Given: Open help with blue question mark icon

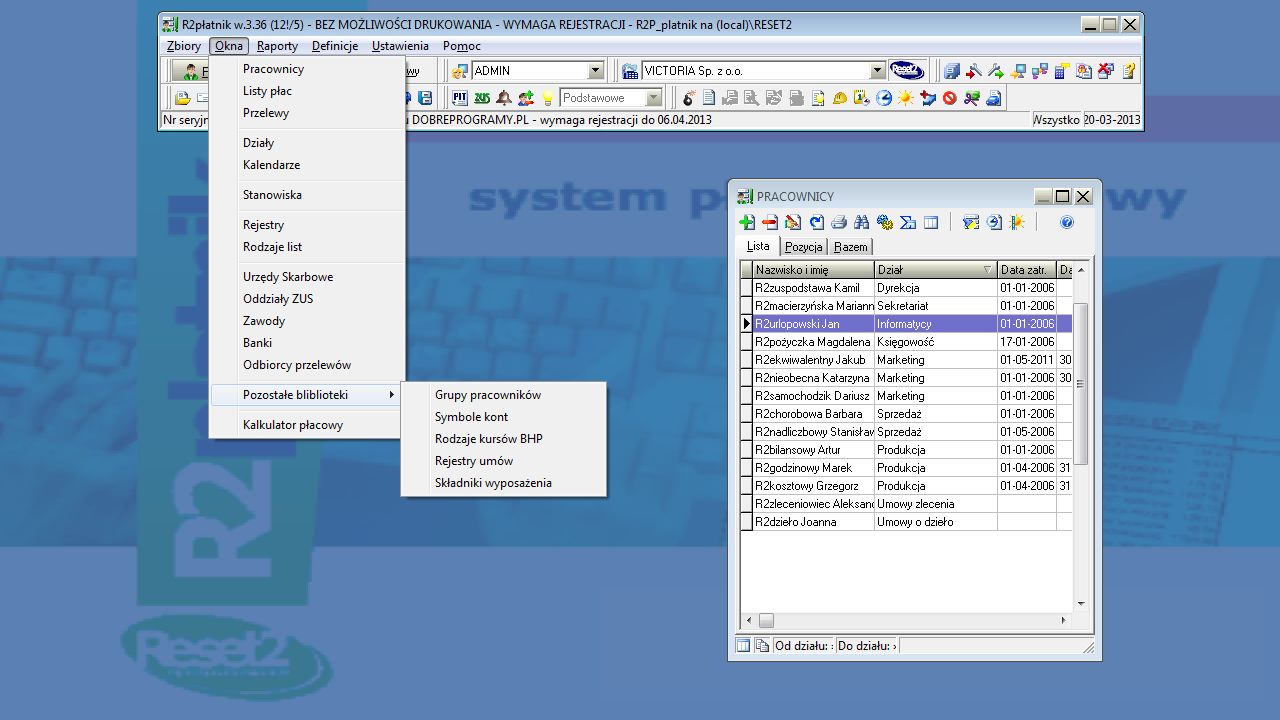Looking at the screenshot, I should (1066, 222).
